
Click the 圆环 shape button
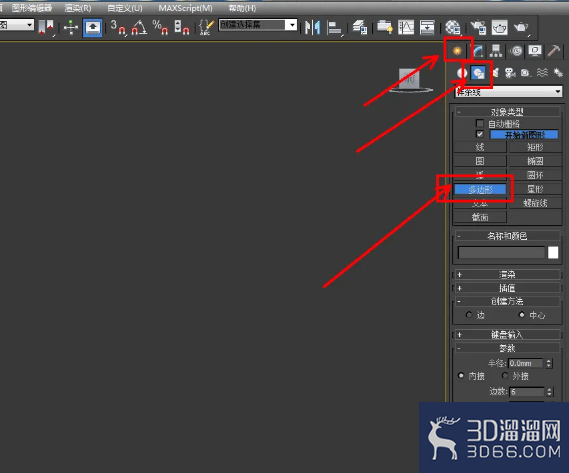click(535, 175)
